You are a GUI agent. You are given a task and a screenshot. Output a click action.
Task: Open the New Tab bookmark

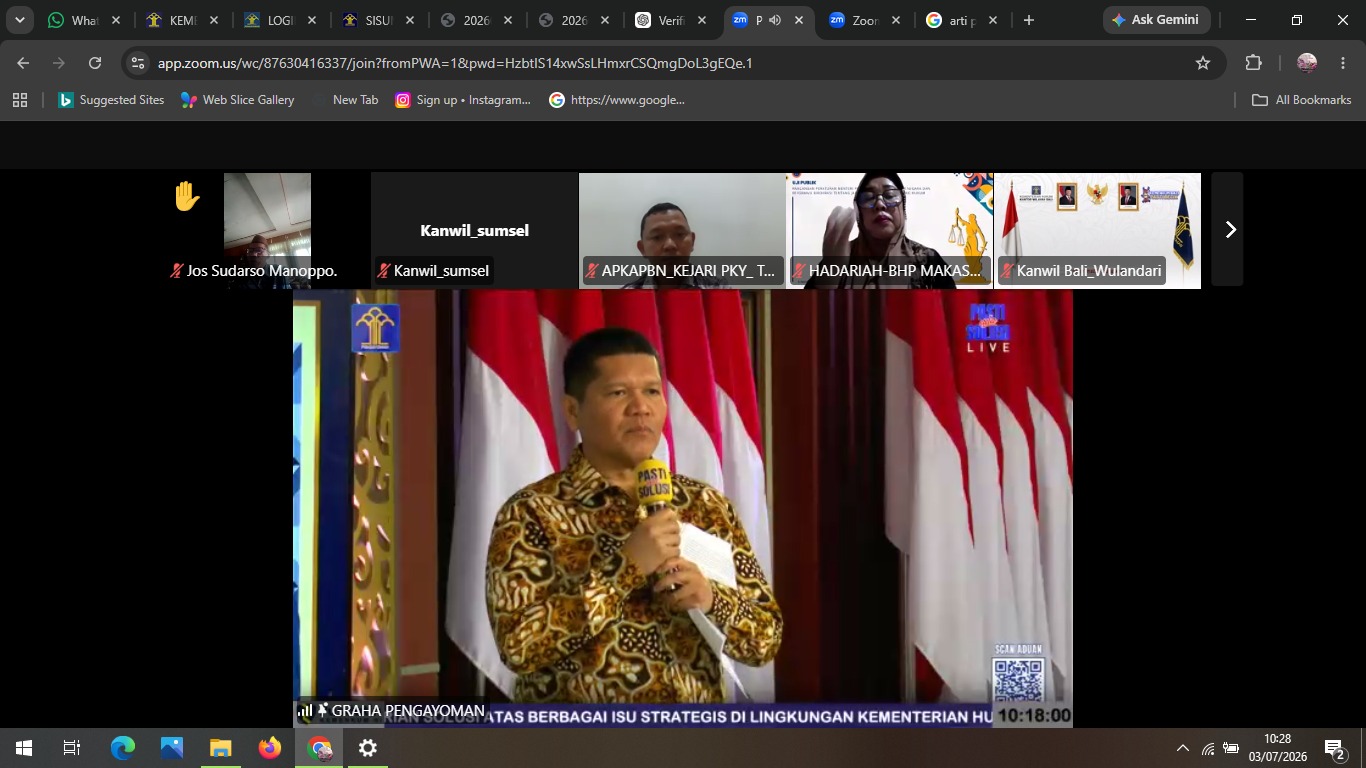345,100
